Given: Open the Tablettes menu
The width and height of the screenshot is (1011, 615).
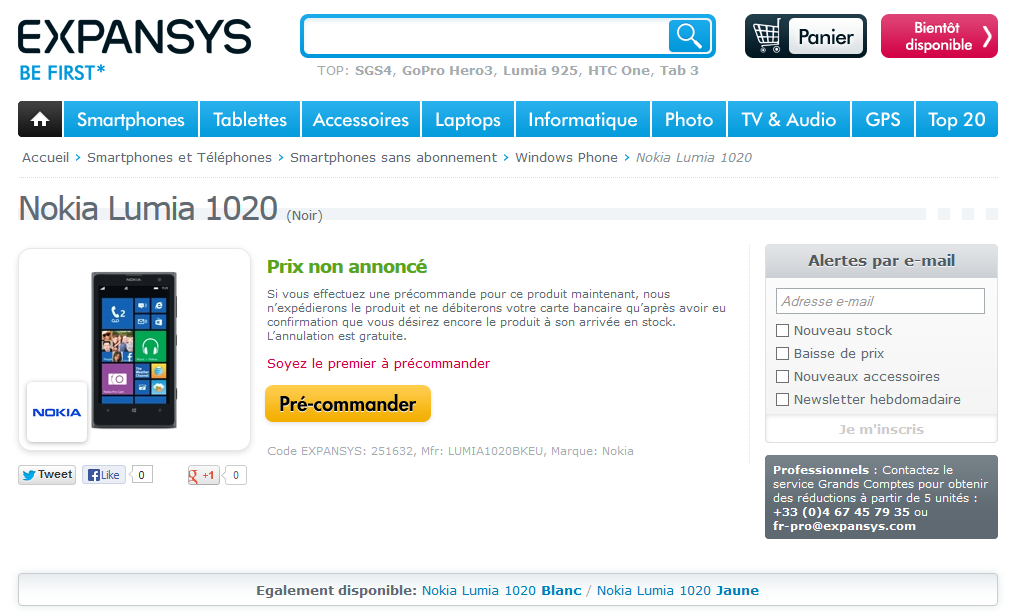Looking at the screenshot, I should point(250,119).
